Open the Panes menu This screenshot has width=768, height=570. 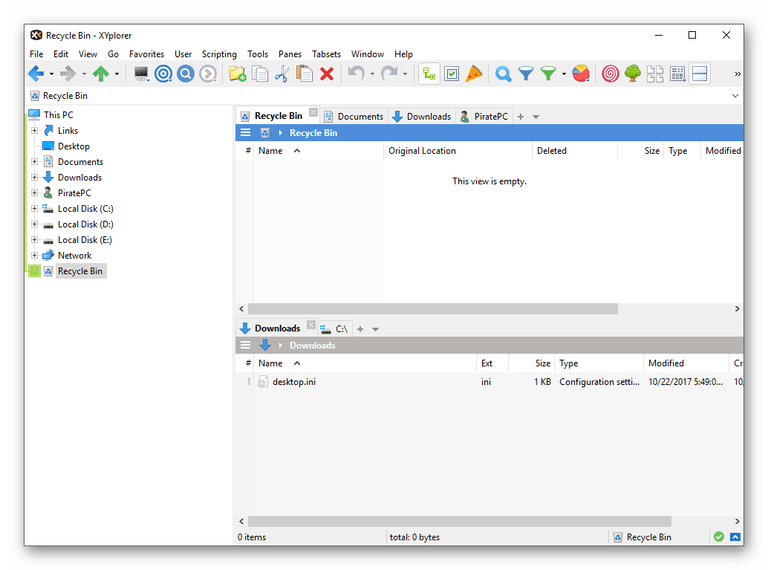coord(289,54)
